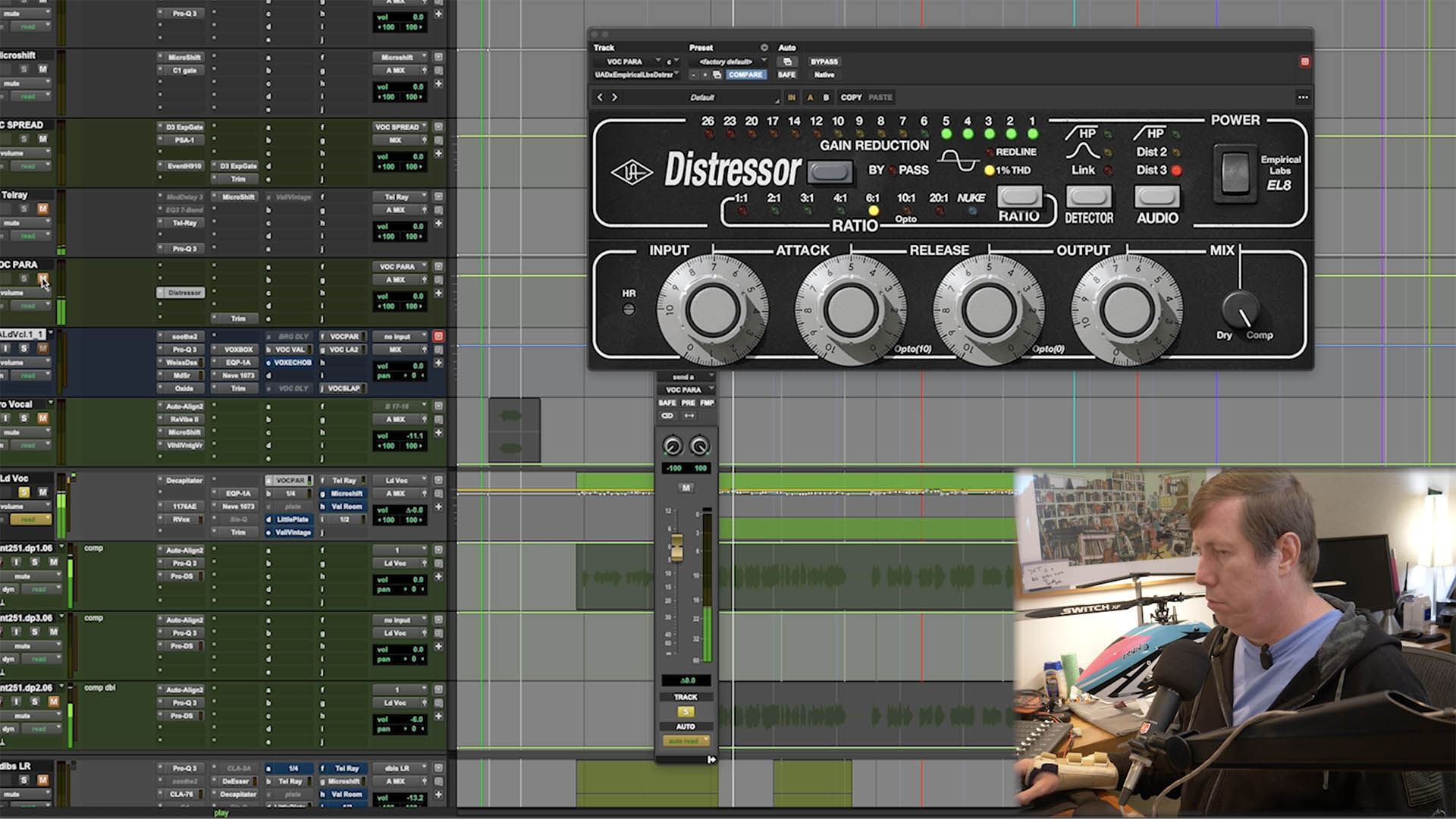Click the left send pan knob

[x=673, y=446]
